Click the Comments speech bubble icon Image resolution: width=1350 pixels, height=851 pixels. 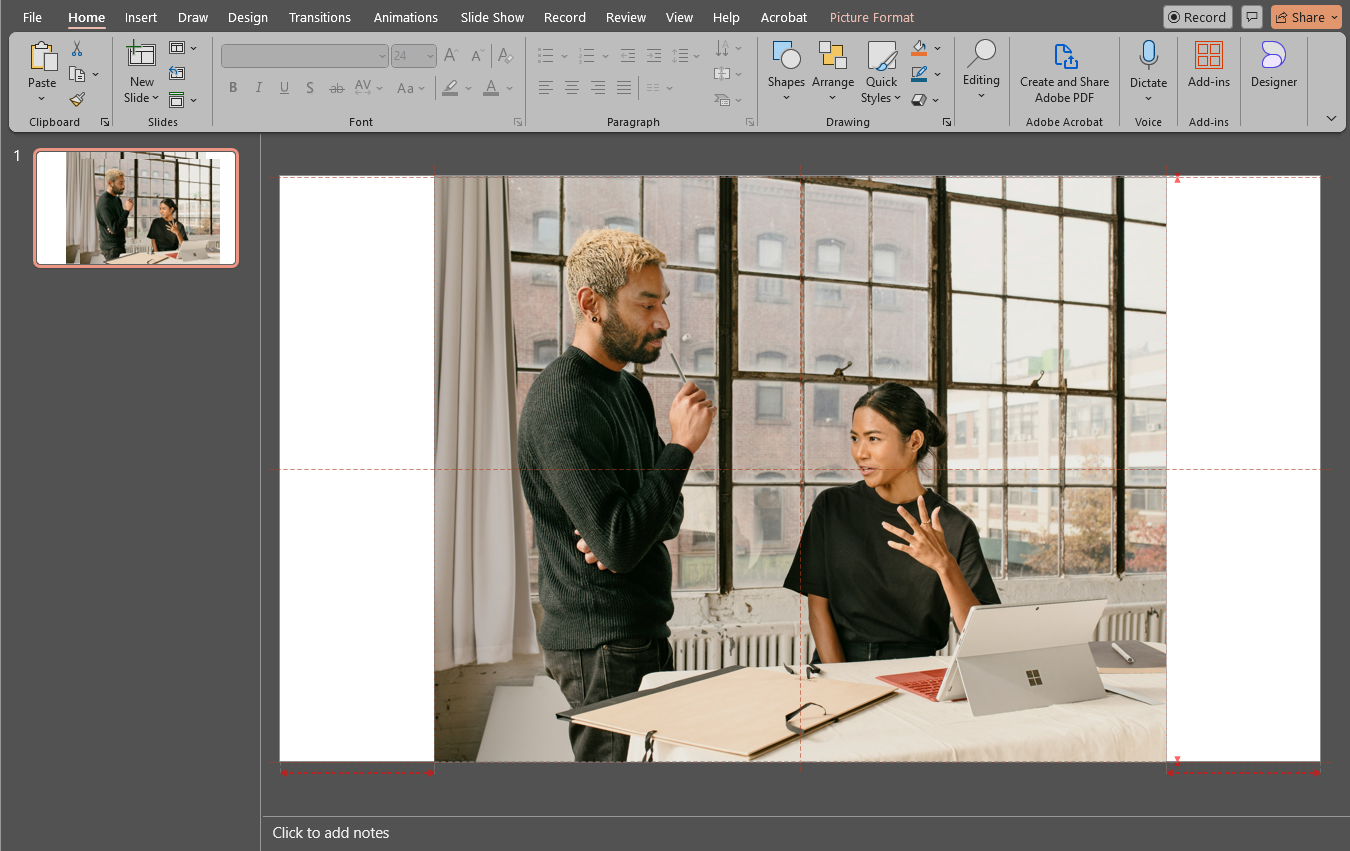[x=1252, y=17]
